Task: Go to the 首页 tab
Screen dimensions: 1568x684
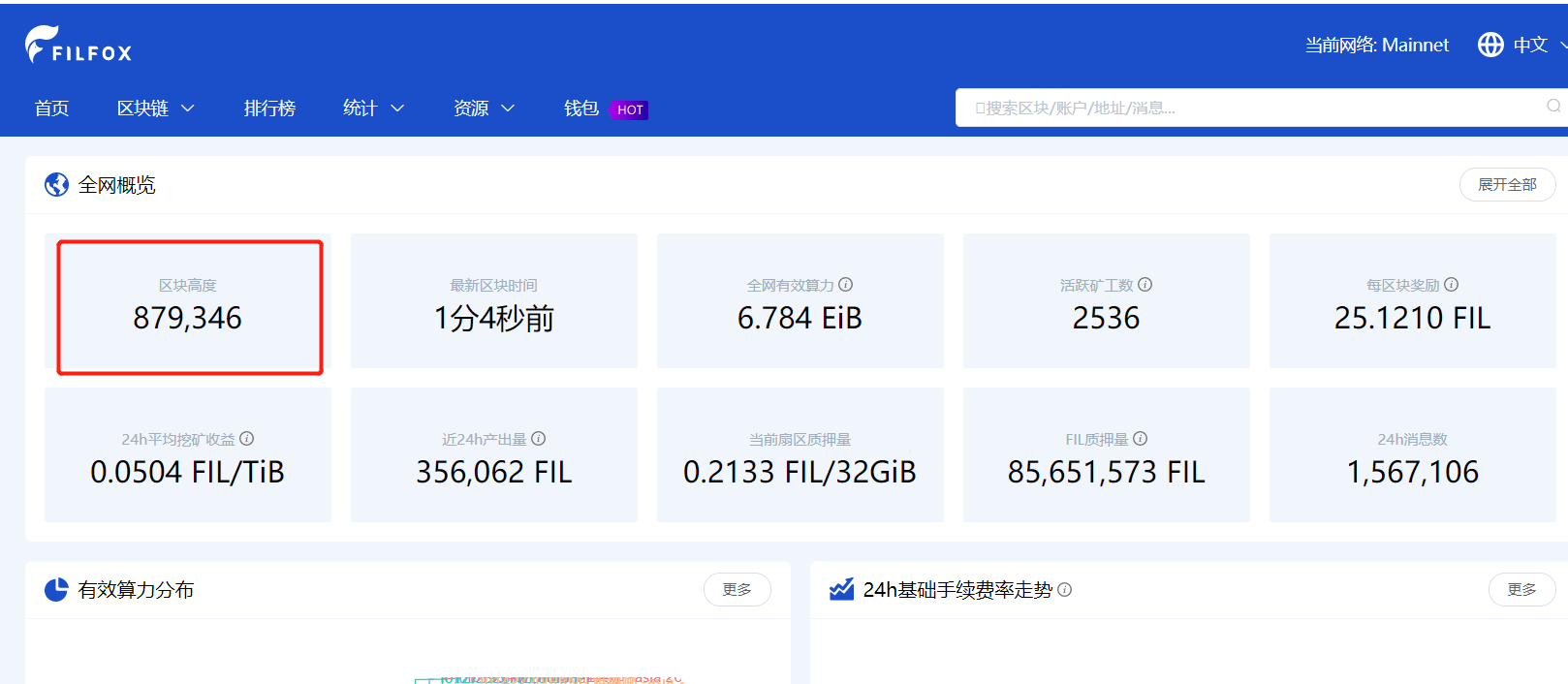Action: pos(52,109)
